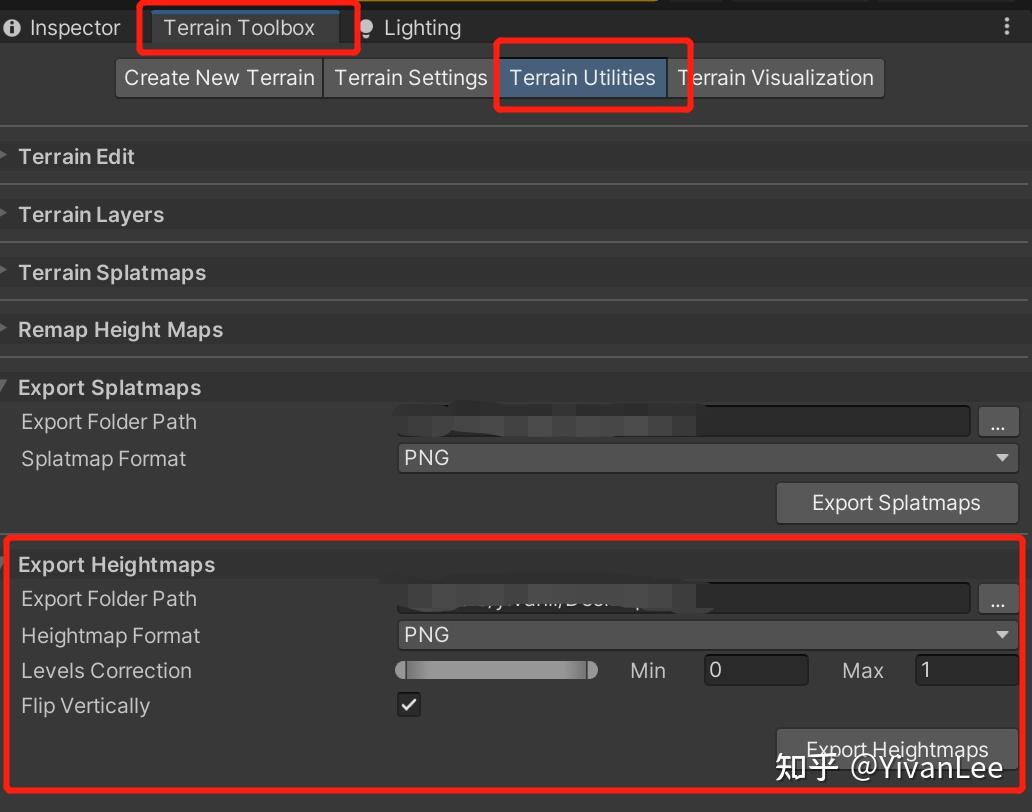
Task: Adjust the Levels Correction slider
Action: pos(497,670)
